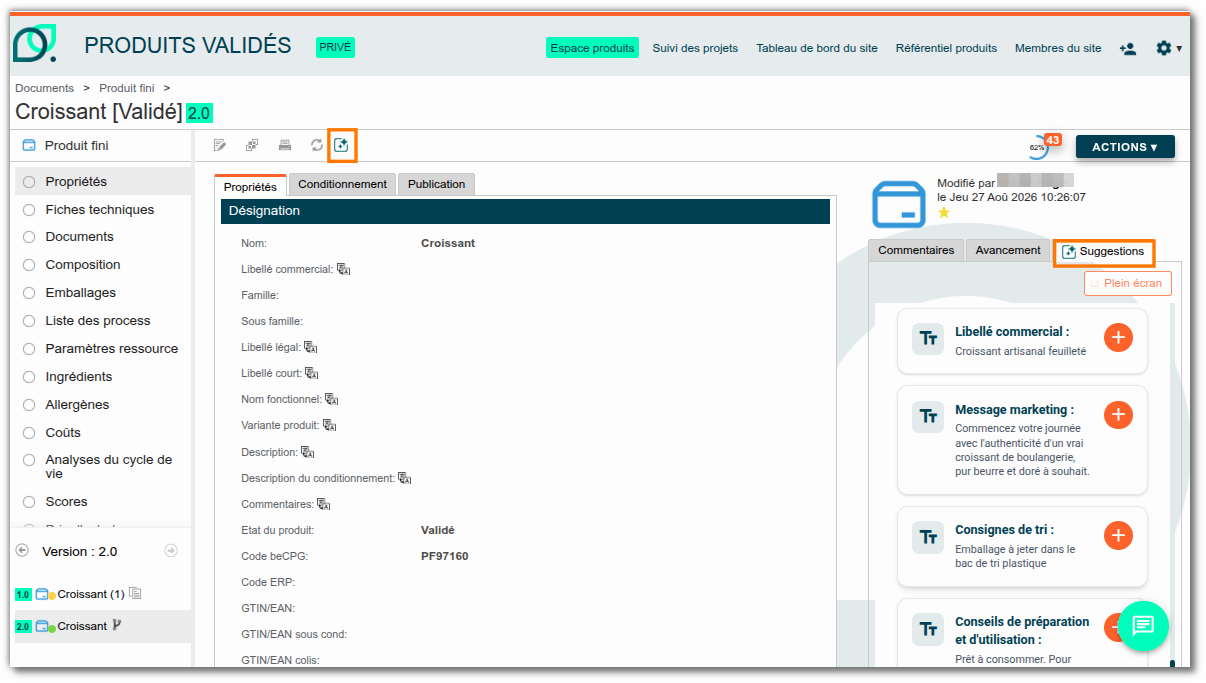Open Référentiel produits in the top menu

[x=946, y=48]
